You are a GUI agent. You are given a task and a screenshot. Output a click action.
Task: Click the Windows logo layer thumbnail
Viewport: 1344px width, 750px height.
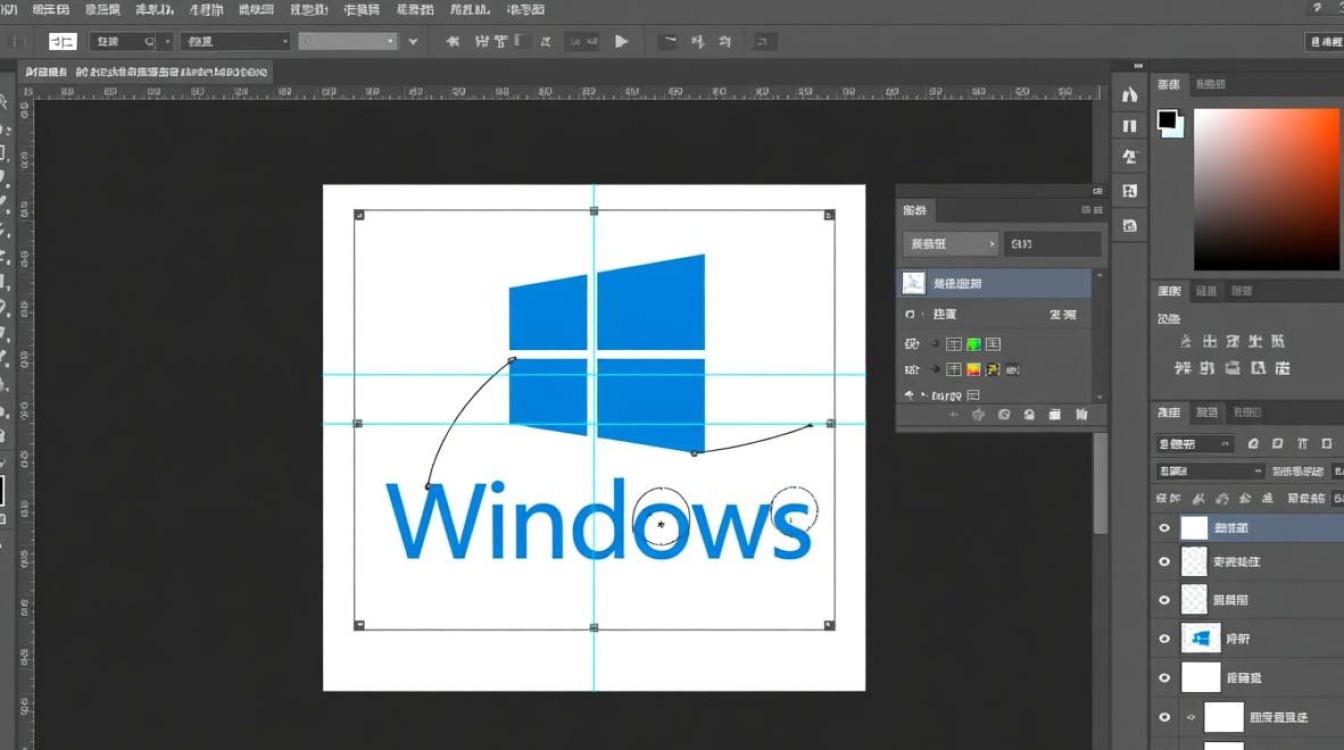coord(1201,638)
